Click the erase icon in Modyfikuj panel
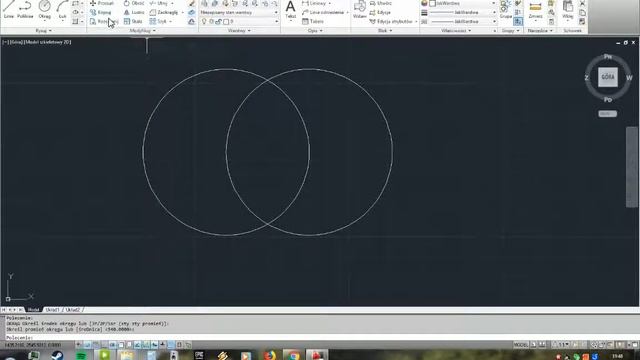Image resolution: width=640 pixels, height=360 pixels. 191,4
